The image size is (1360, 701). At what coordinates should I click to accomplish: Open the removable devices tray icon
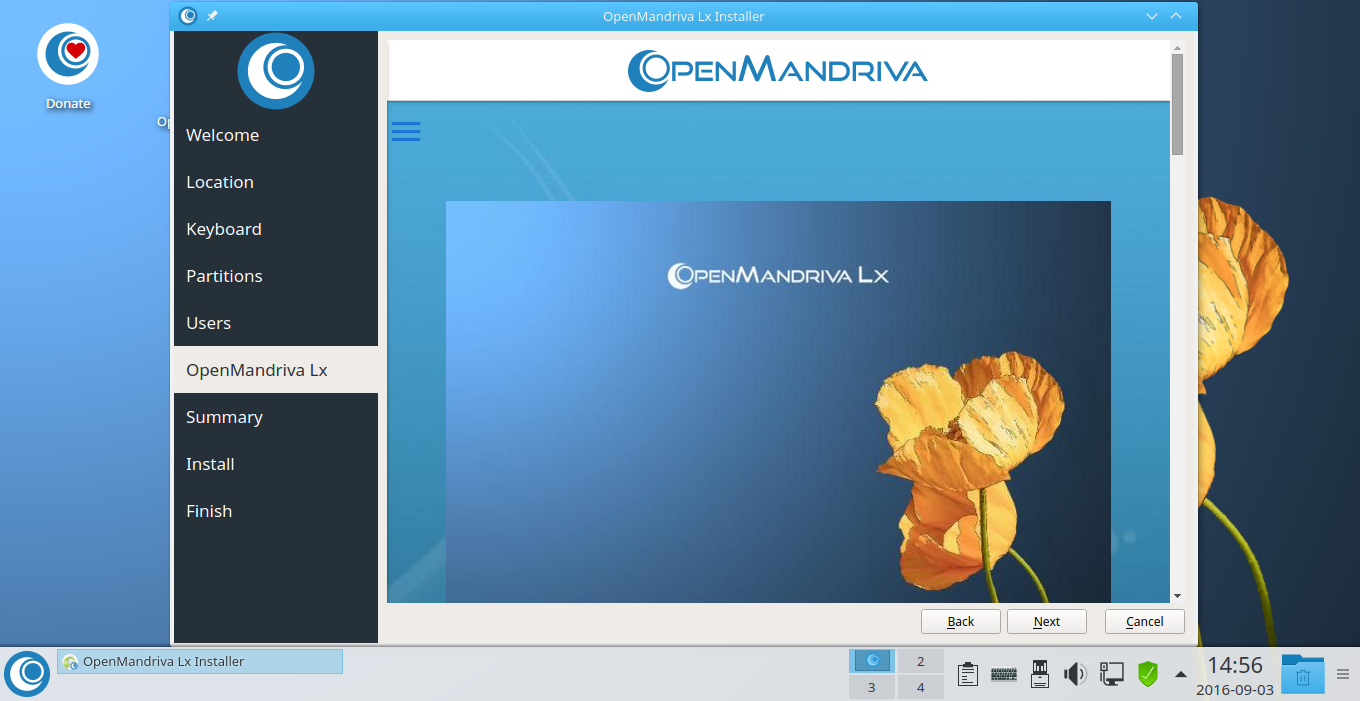1040,674
